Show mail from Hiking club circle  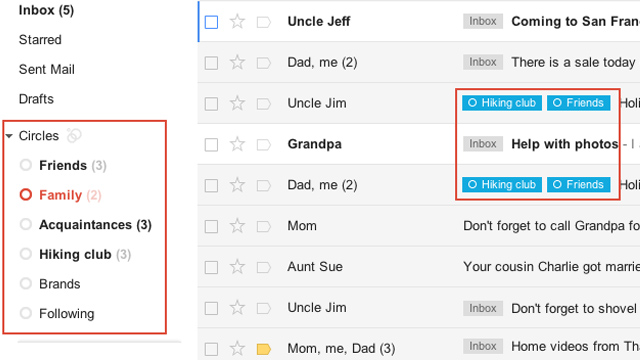coord(75,254)
